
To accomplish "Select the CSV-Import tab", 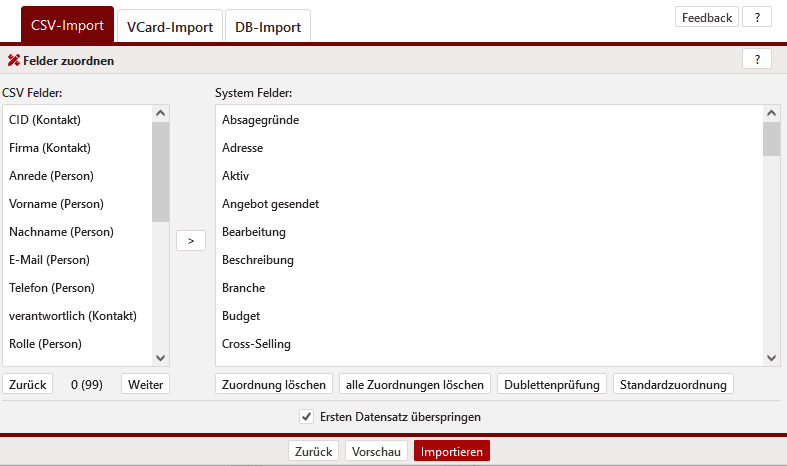I will point(67,25).
